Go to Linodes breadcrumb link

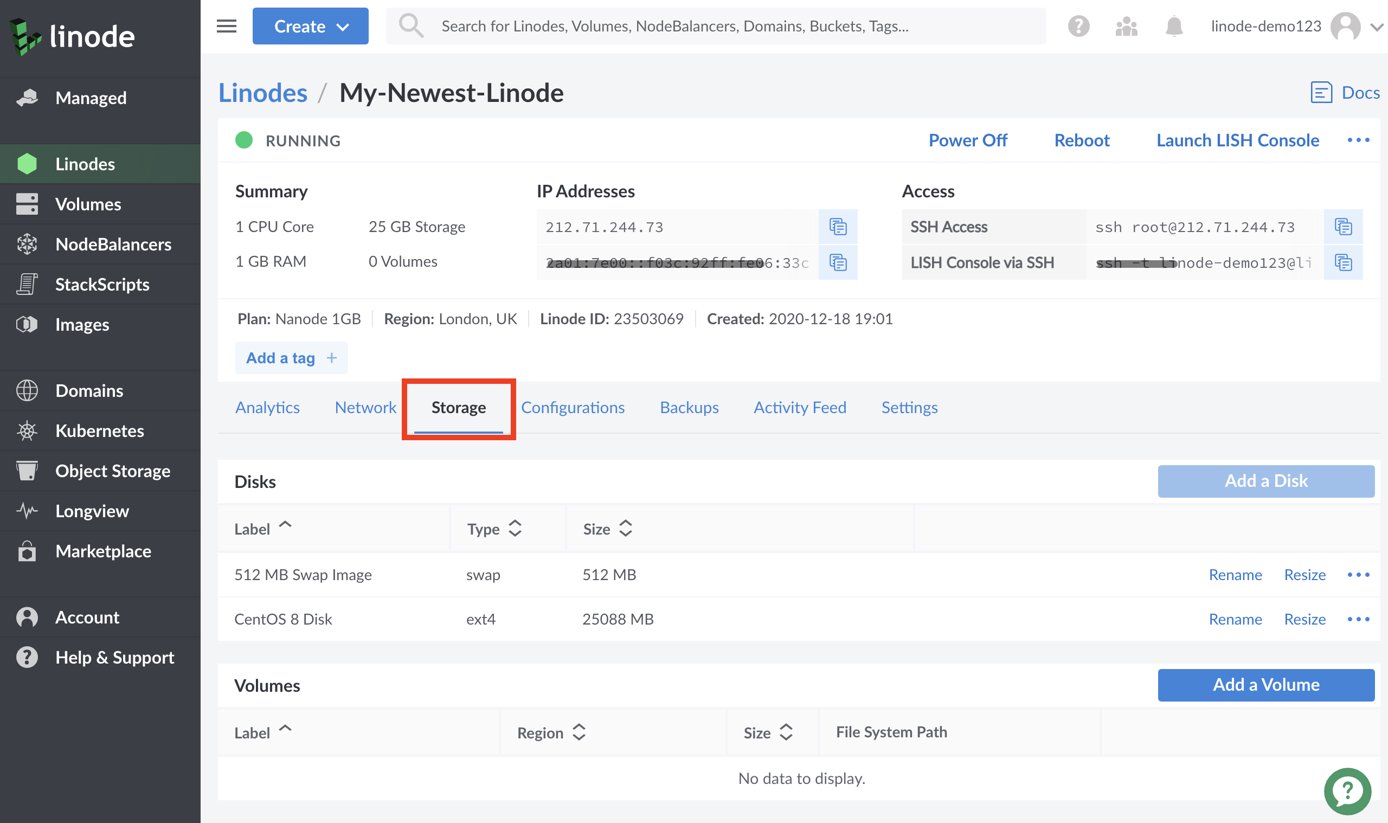point(263,93)
